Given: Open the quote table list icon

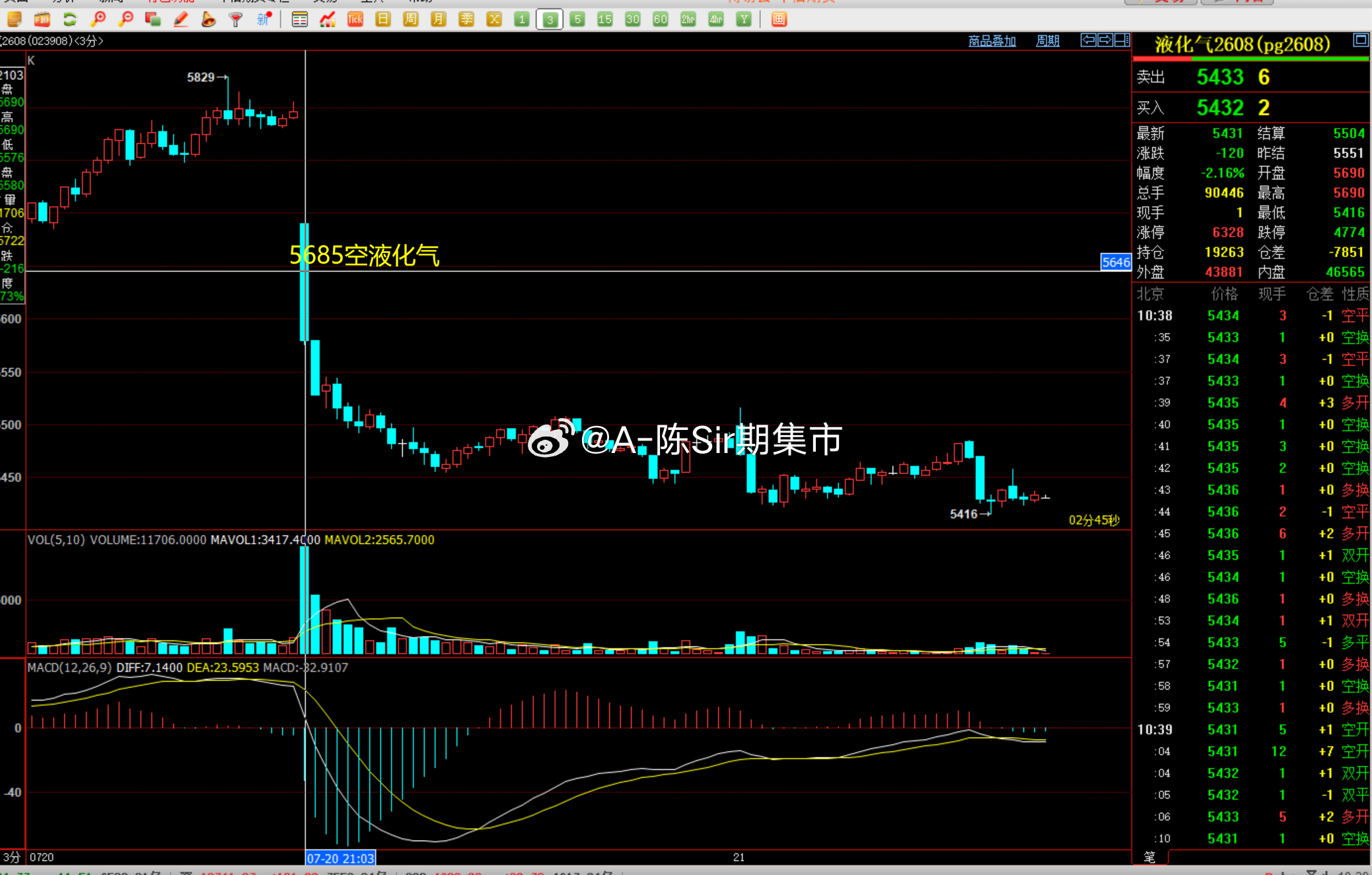Looking at the screenshot, I should pos(299,19).
